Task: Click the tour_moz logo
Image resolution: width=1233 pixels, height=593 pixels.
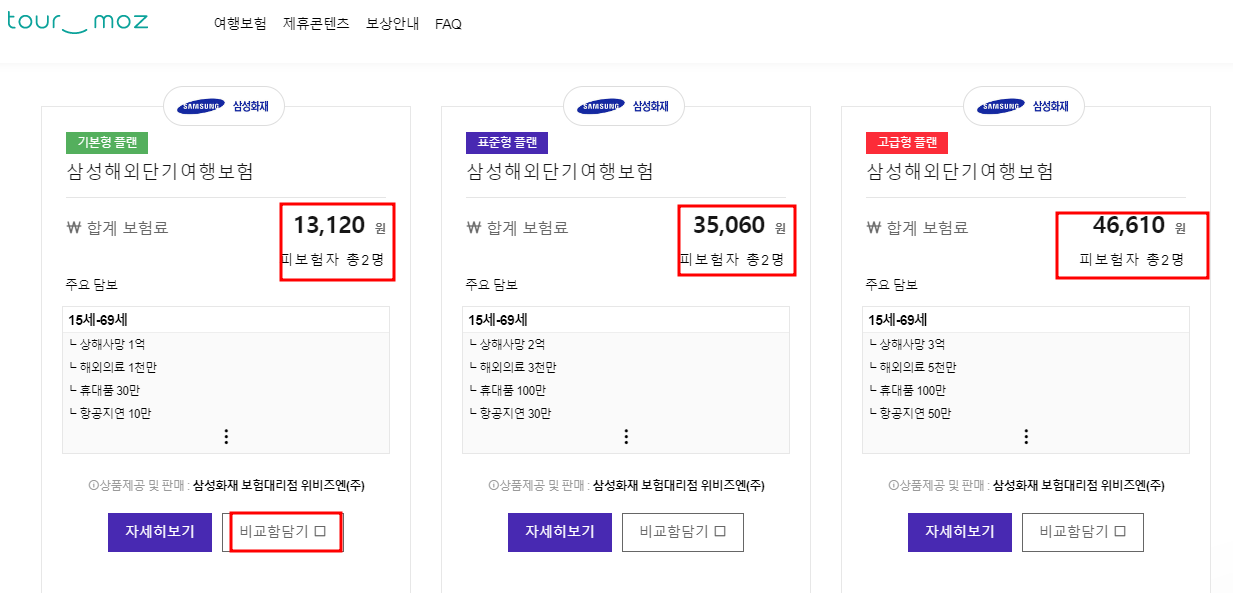Action: click(x=78, y=21)
